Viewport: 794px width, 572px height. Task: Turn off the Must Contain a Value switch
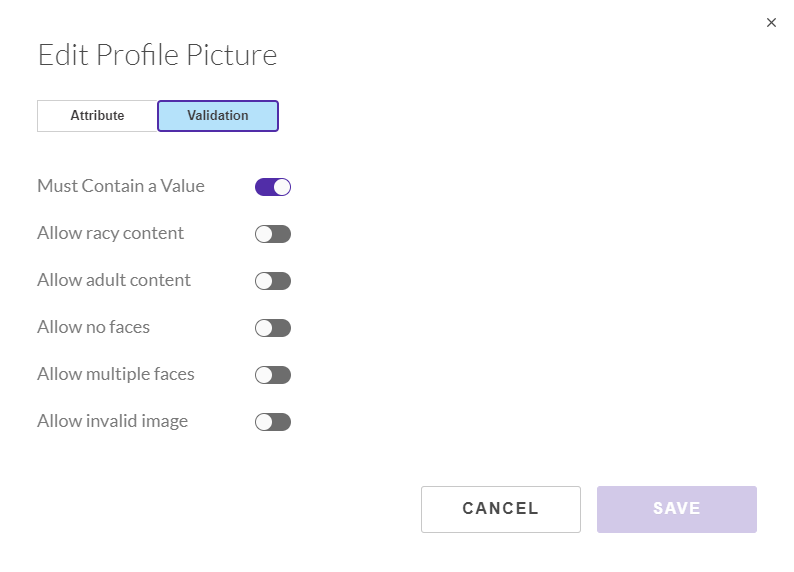[273, 187]
